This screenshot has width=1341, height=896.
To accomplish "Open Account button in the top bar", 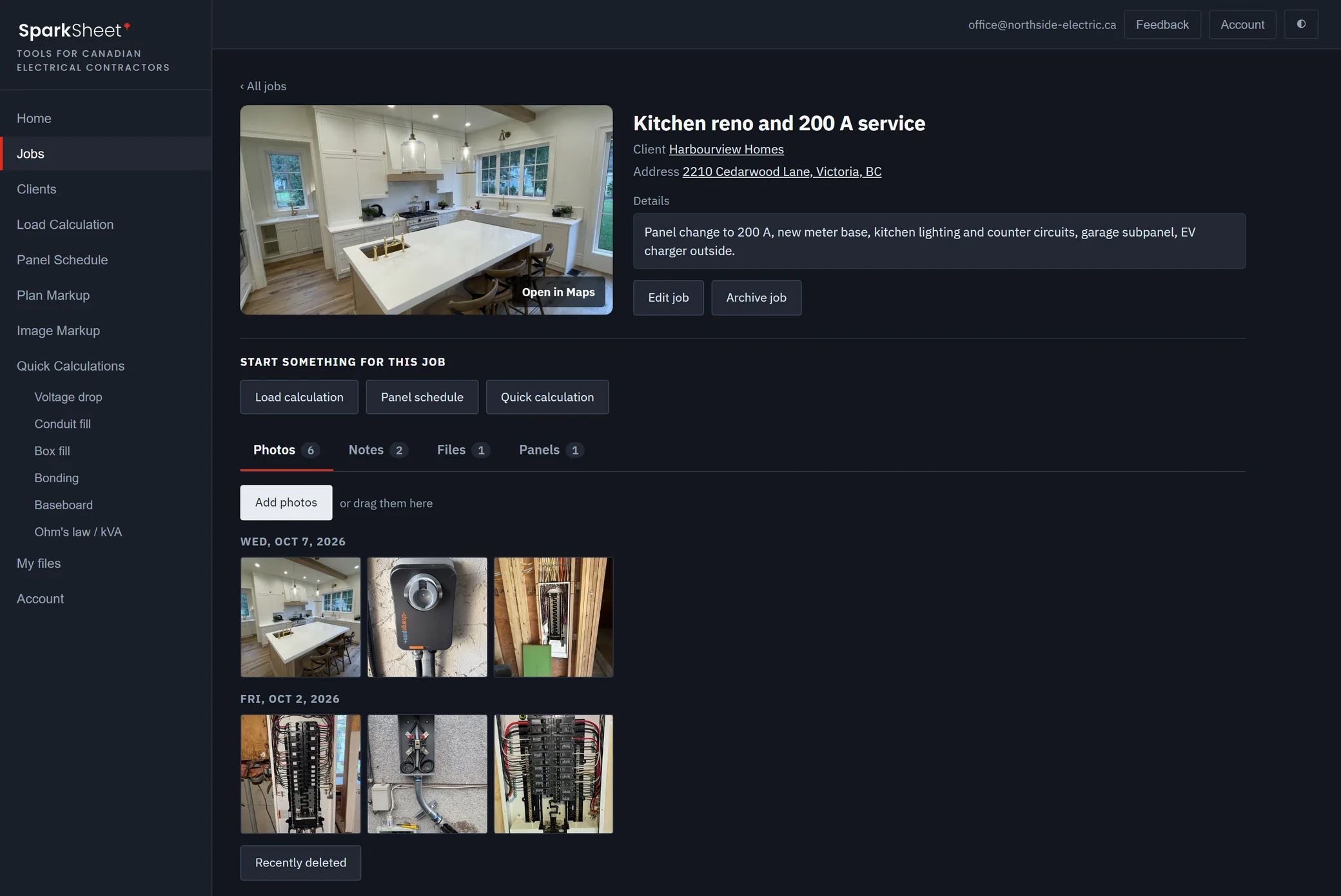I will click(1242, 24).
